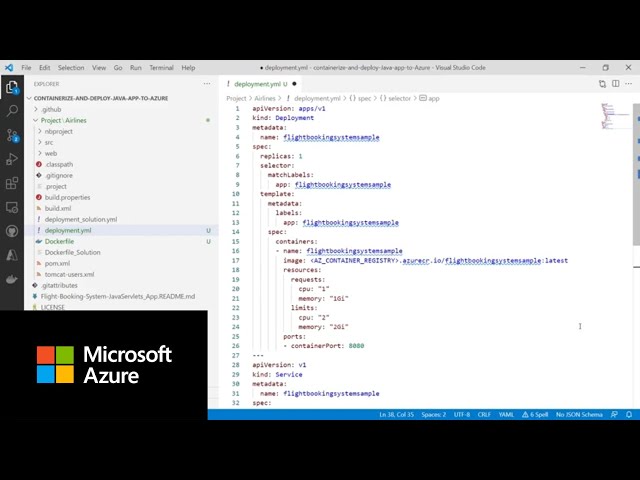Image resolution: width=640 pixels, height=480 pixels.
Task: Open the Terminal menu
Action: tap(162, 68)
